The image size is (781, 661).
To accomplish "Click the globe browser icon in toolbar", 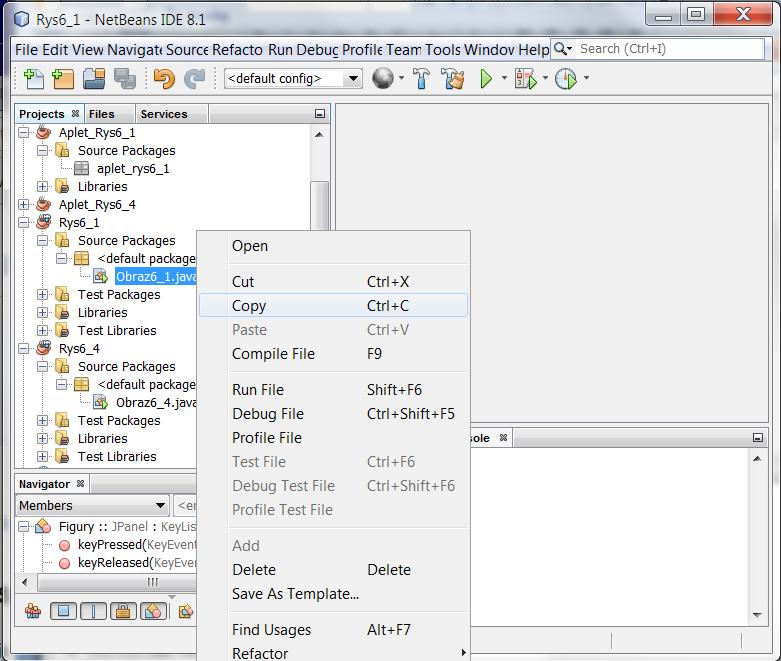I will [383, 78].
